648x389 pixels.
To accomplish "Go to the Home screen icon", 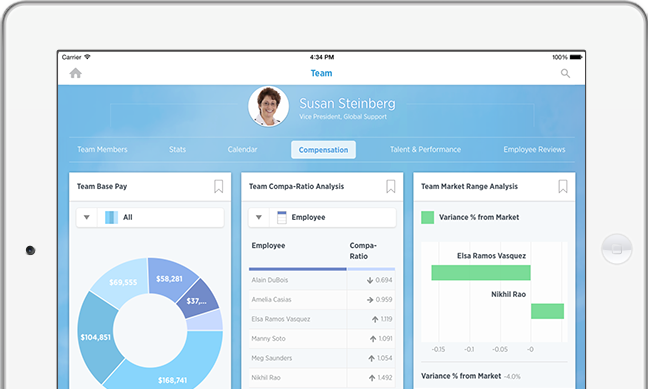I will coord(76,73).
